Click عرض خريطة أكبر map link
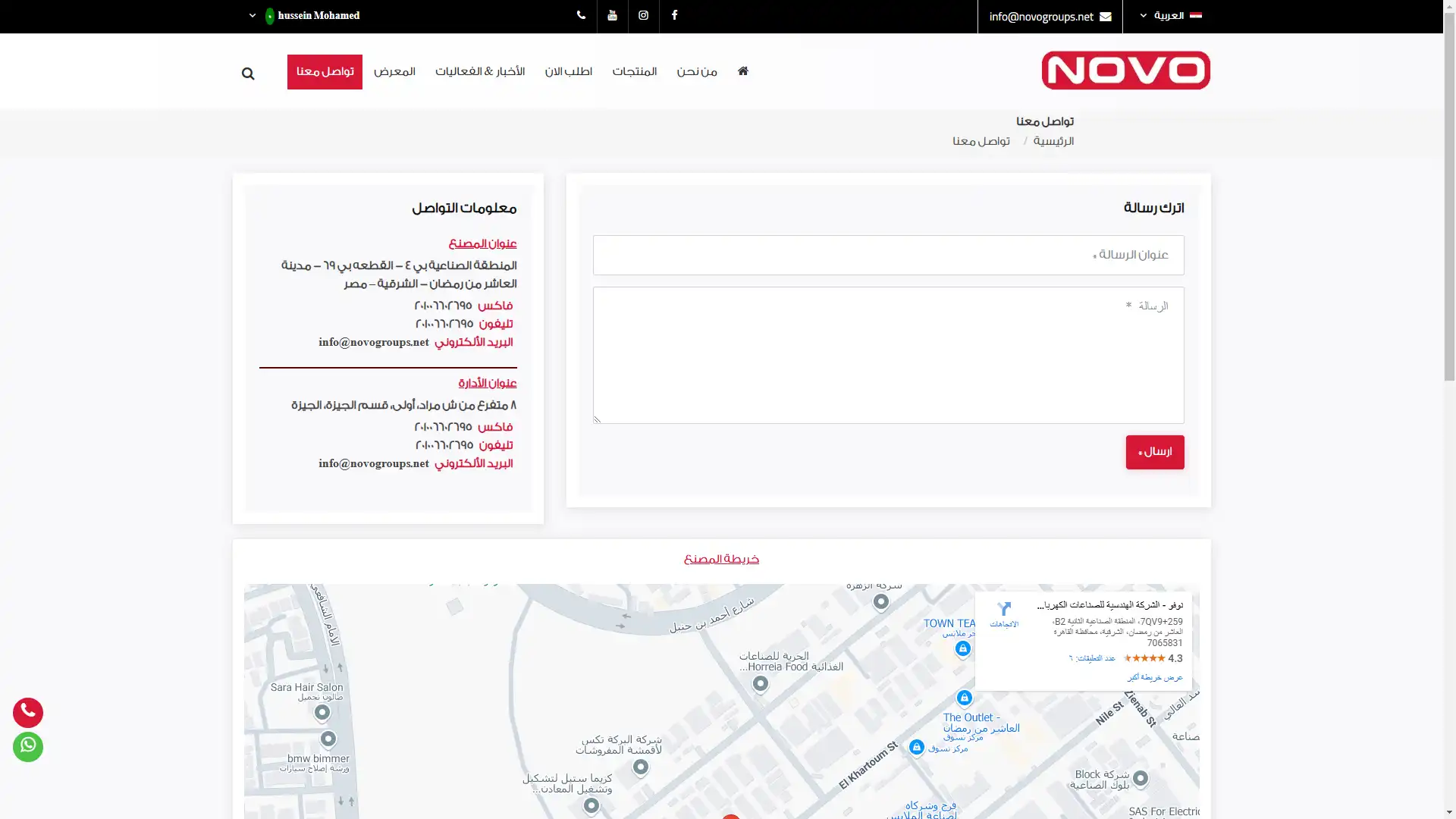1456x819 pixels. (x=1155, y=677)
